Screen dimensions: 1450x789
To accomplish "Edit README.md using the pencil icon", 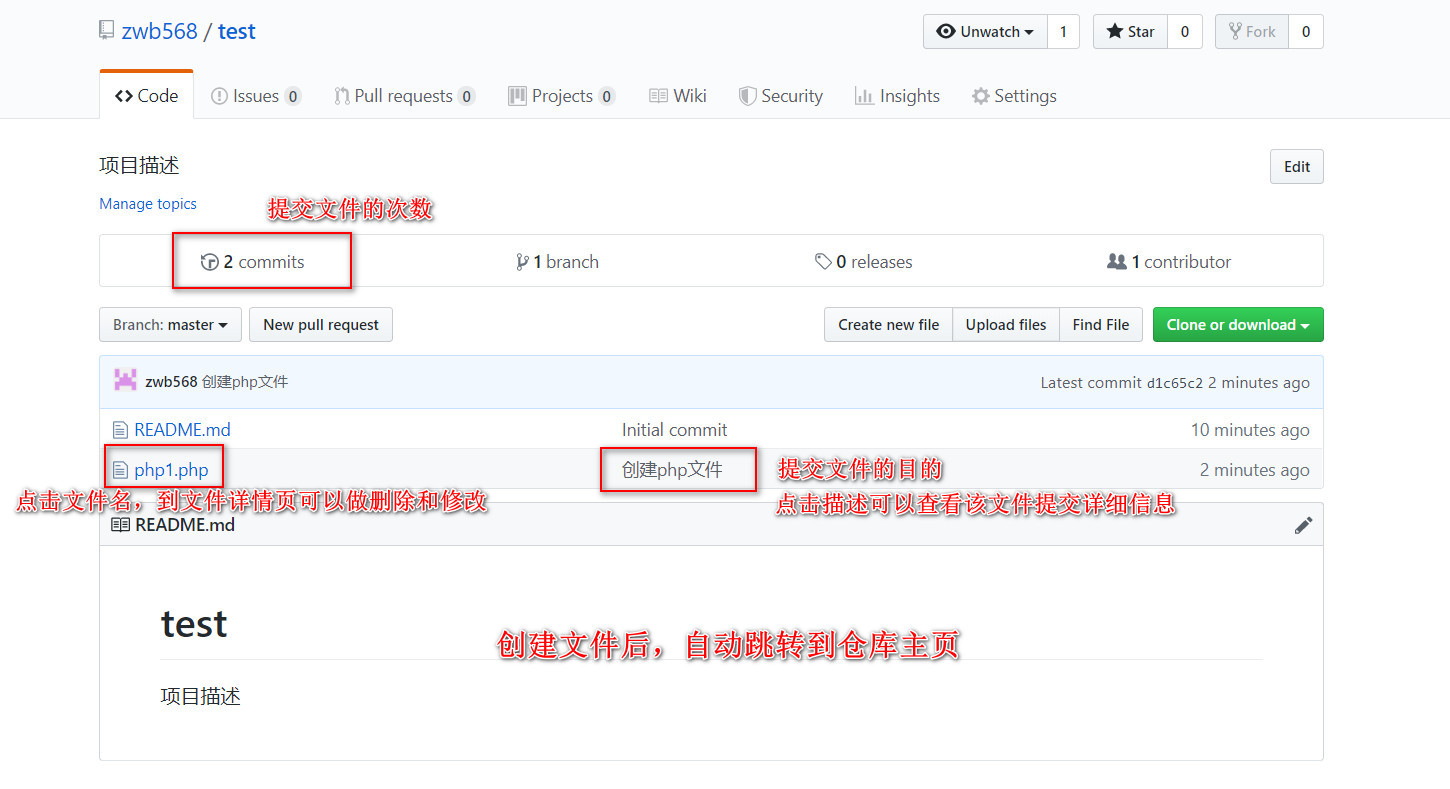I will 1303,524.
